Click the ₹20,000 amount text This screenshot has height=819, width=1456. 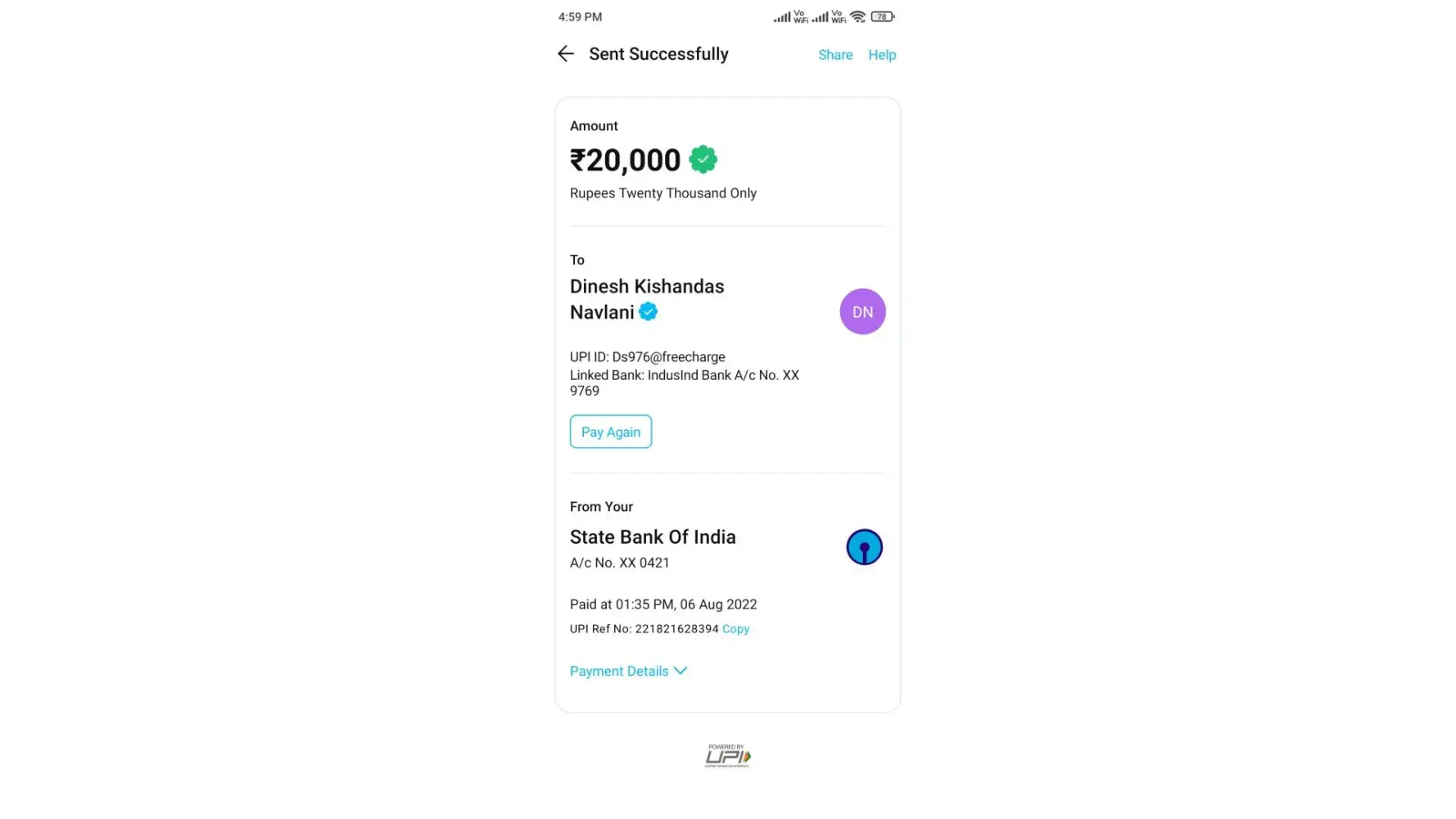(626, 161)
